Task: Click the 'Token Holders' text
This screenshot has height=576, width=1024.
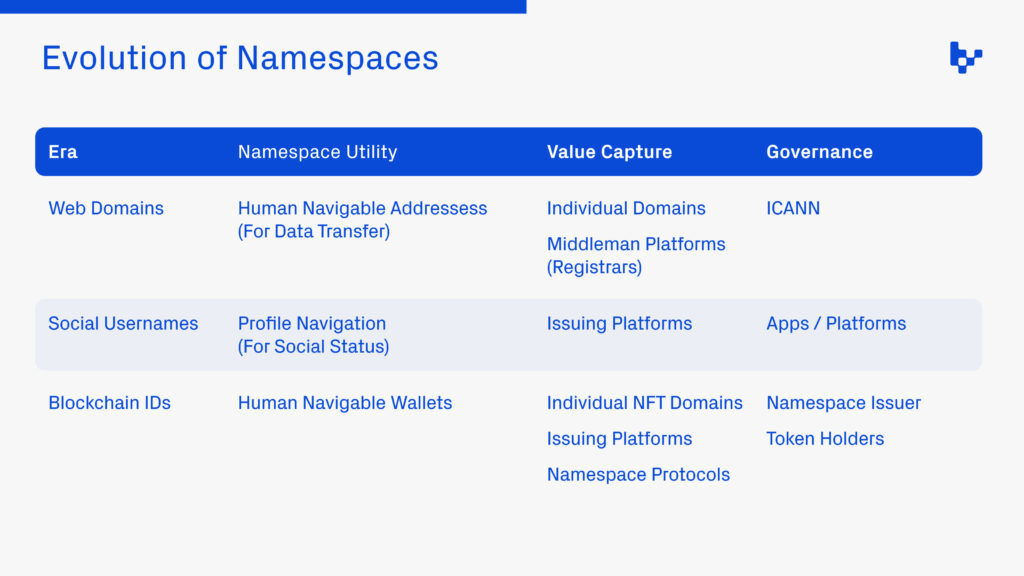Action: pyautogui.click(x=825, y=439)
